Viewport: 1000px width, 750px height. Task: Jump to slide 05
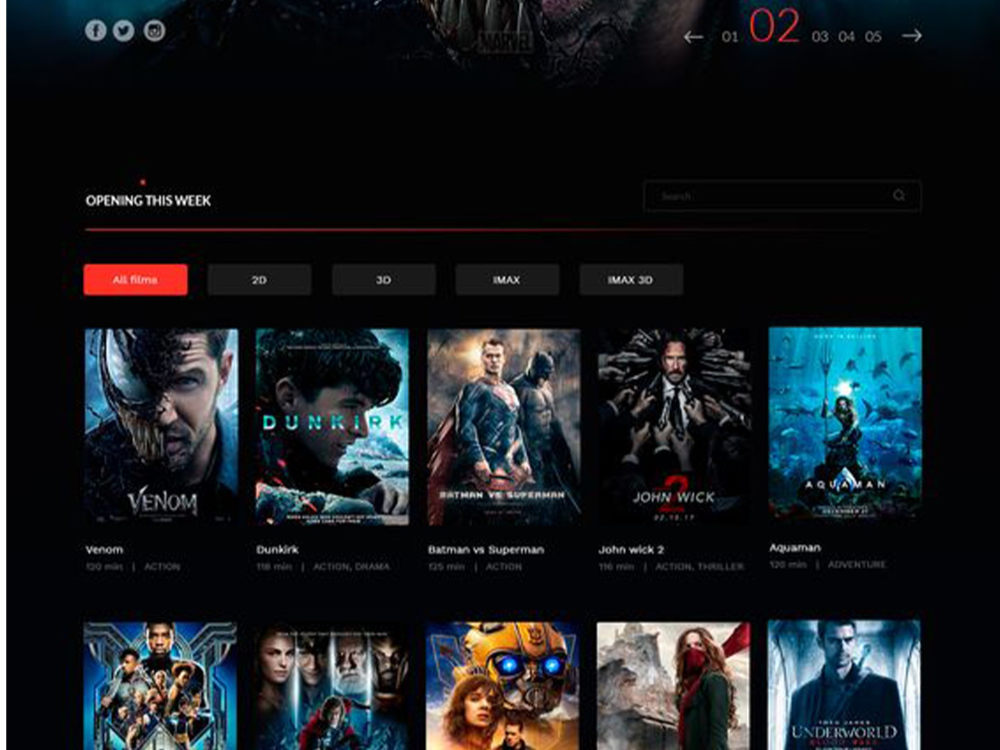tap(874, 37)
